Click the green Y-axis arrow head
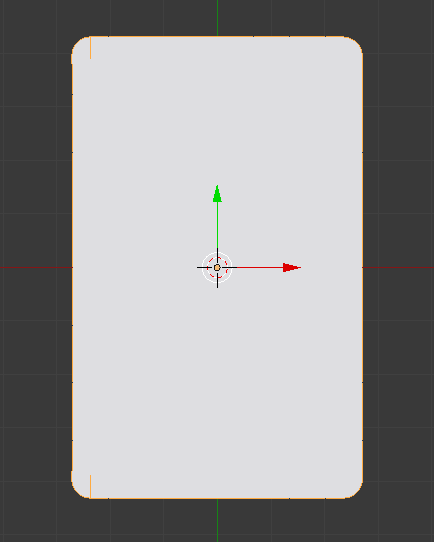 [x=217, y=194]
